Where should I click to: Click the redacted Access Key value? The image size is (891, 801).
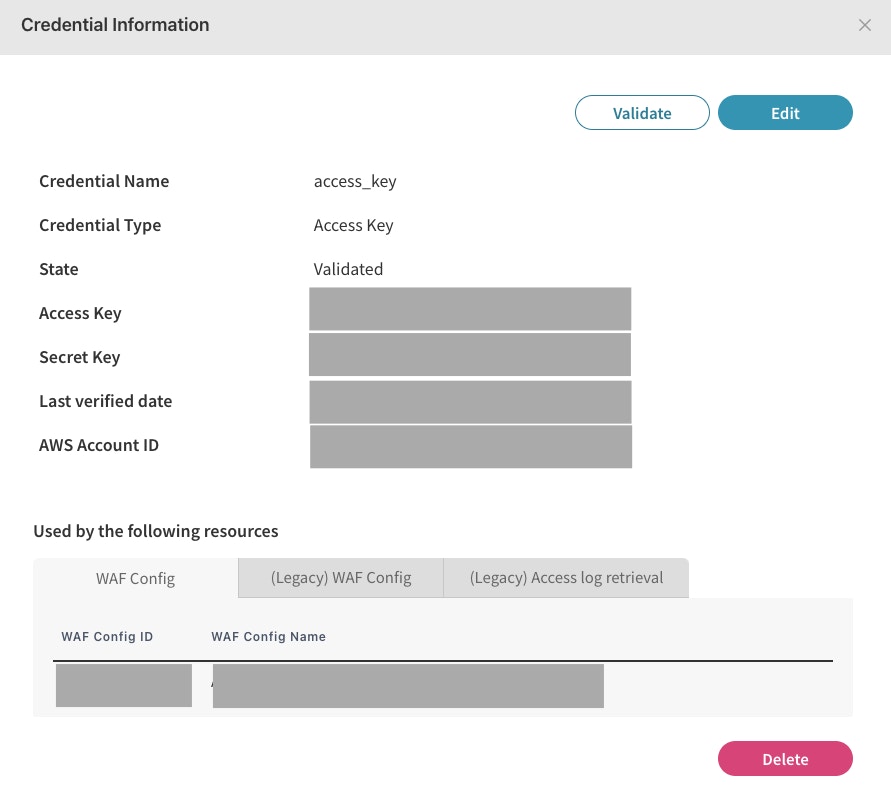pos(470,309)
